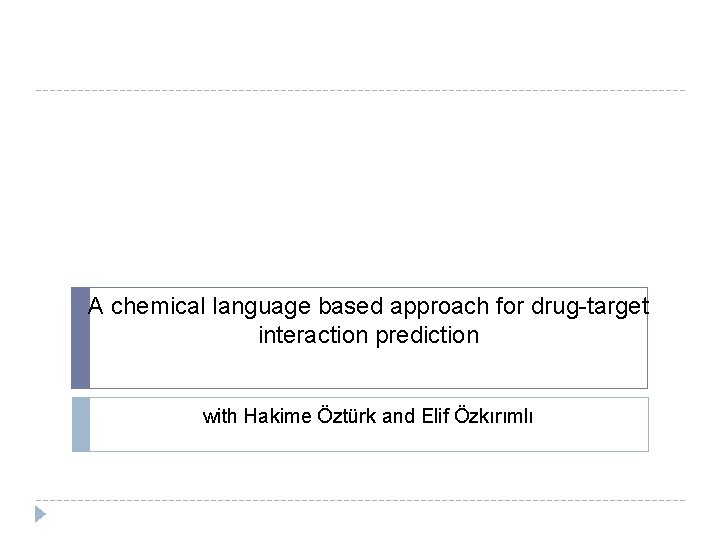Click the blue triangle arrow icon

click(x=40, y=514)
